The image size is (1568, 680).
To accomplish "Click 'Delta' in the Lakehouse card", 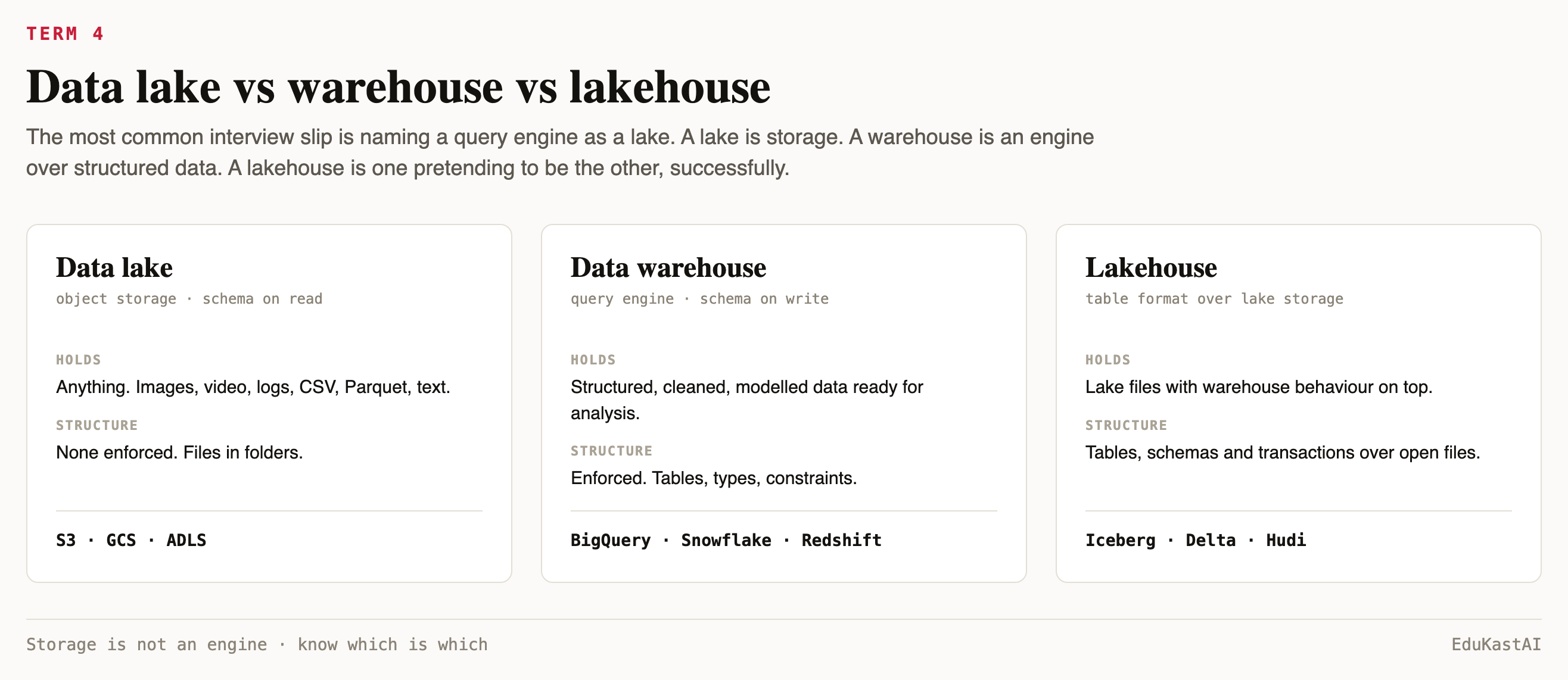I will point(1211,540).
